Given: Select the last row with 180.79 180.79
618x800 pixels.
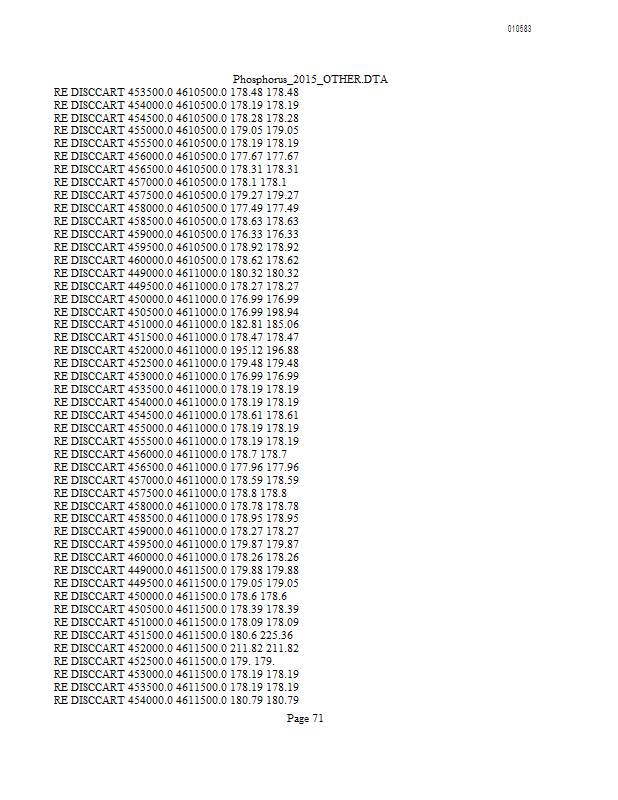Looking at the screenshot, I should click(x=176, y=700).
